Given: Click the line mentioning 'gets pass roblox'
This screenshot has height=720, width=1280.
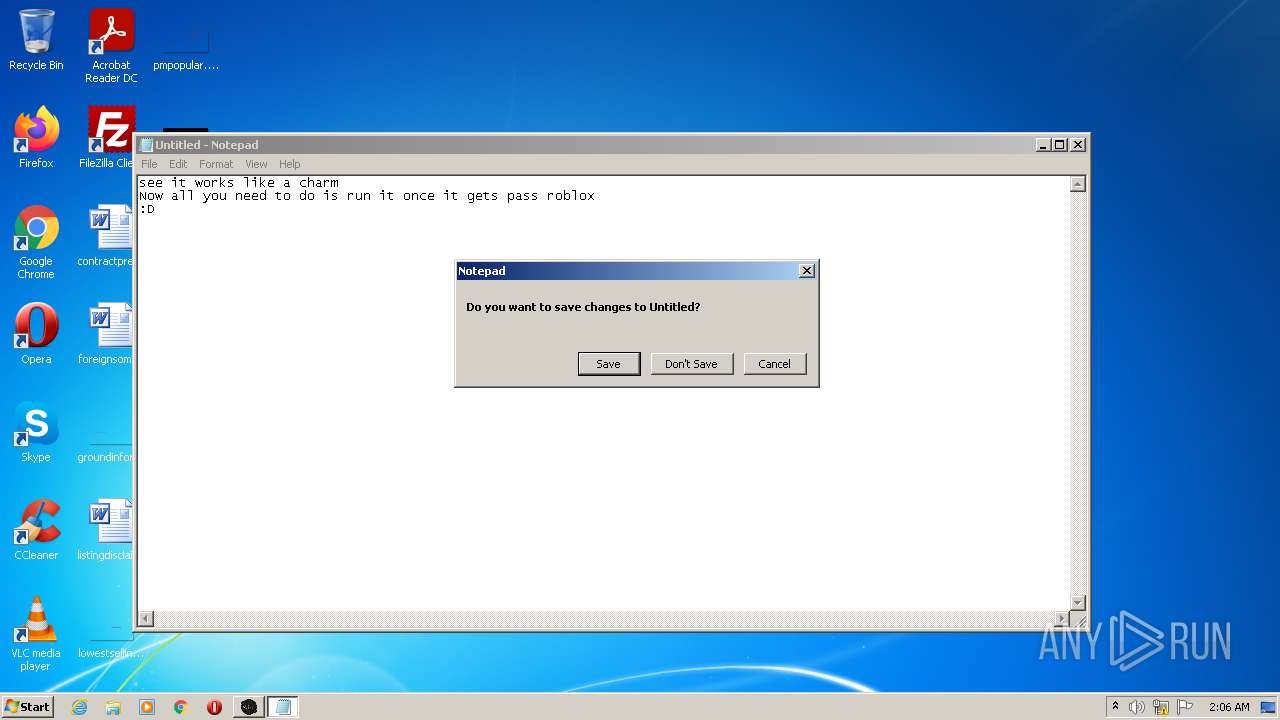Looking at the screenshot, I should click(367, 196).
